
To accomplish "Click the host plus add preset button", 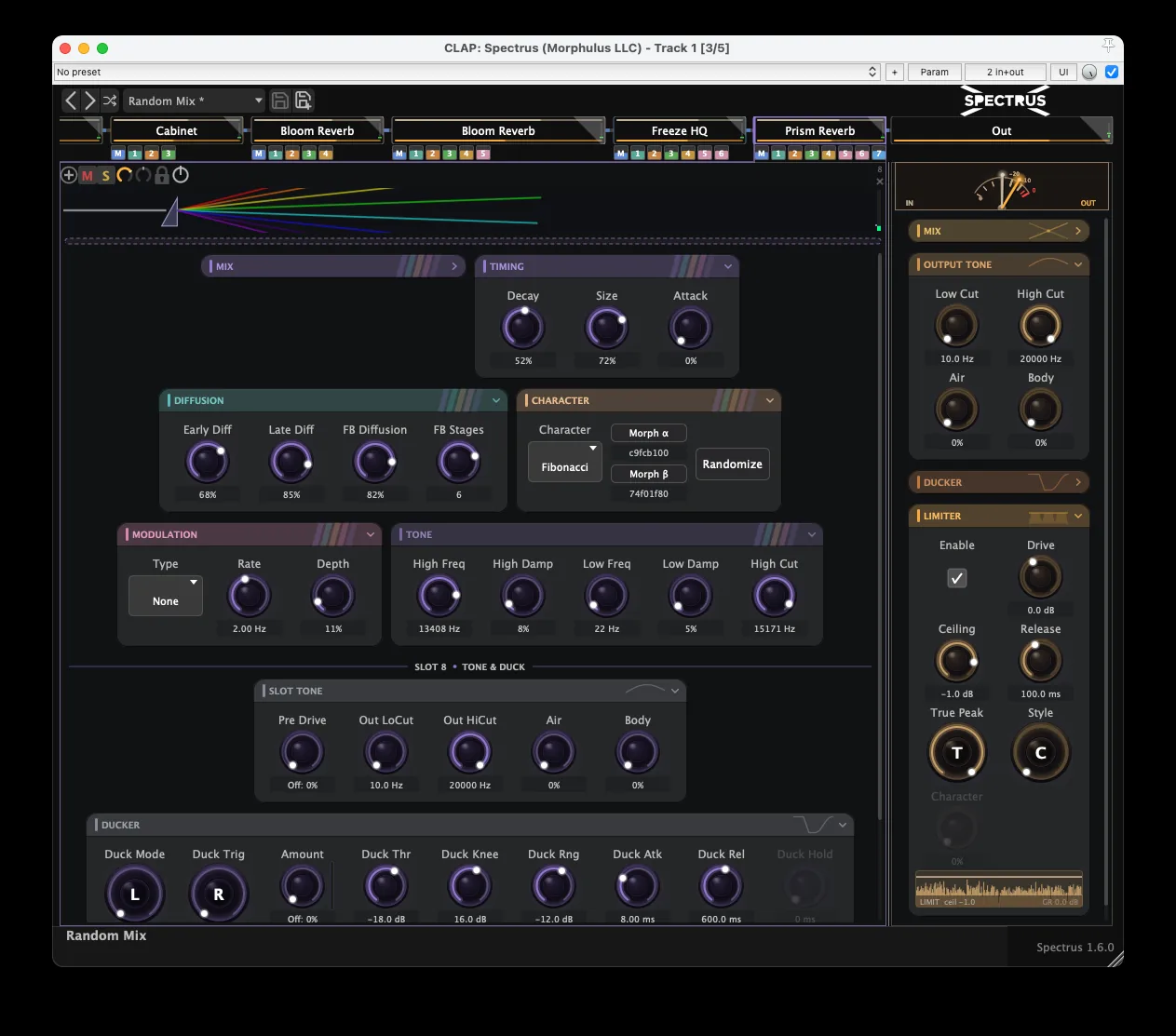I will point(894,72).
